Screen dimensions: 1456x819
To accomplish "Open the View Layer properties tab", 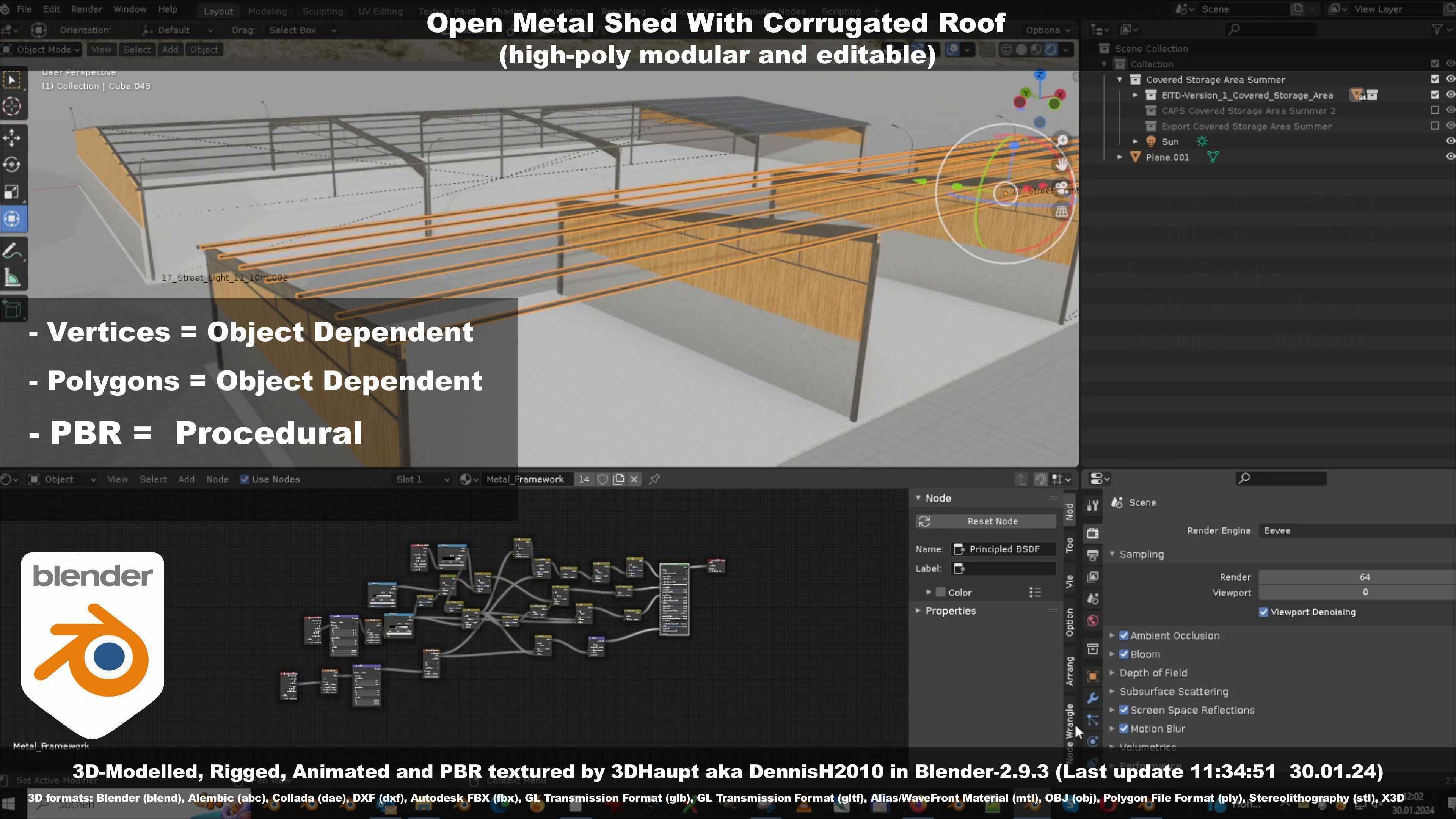I will click(x=1093, y=577).
